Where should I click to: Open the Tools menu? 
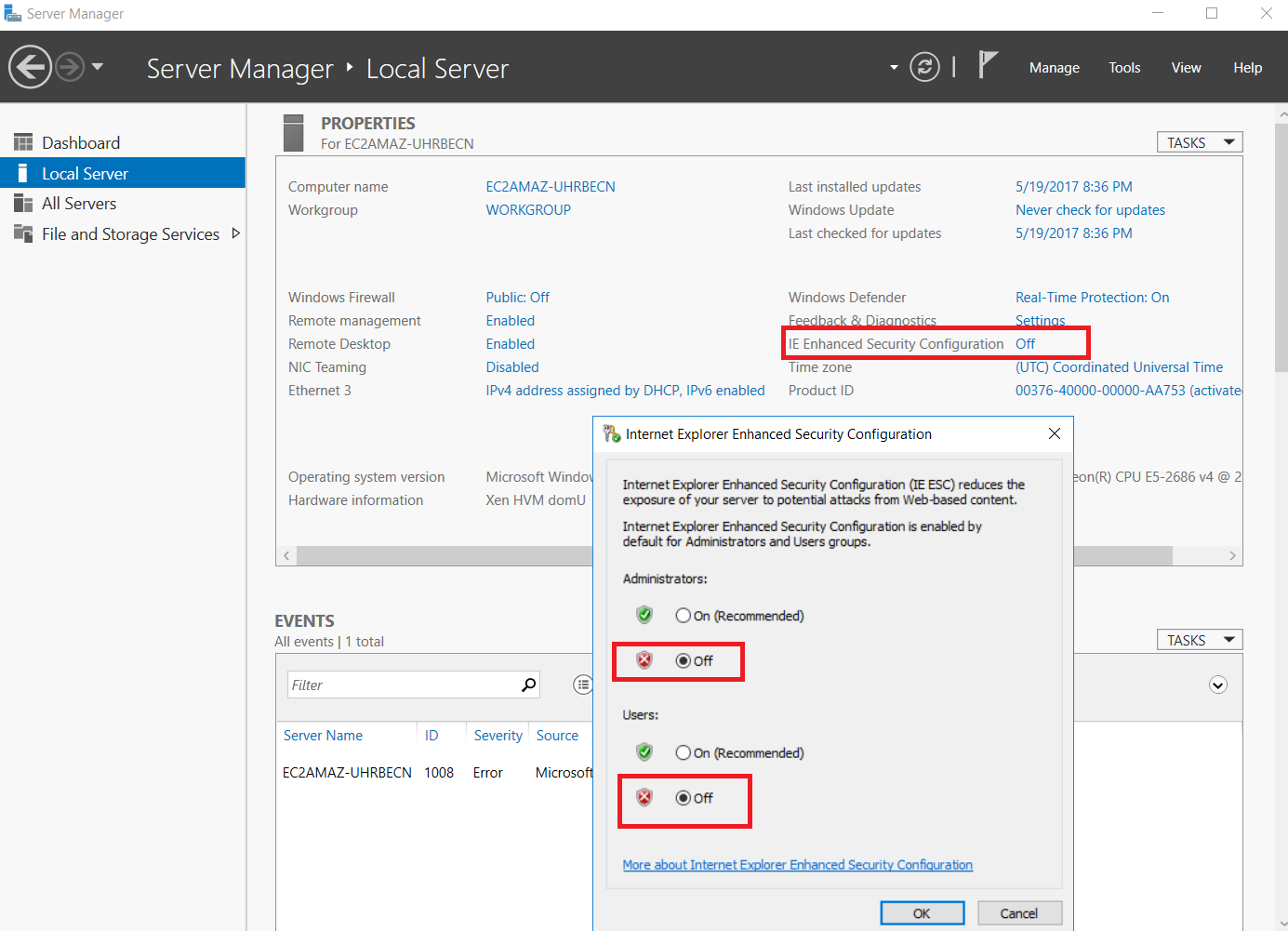click(x=1124, y=68)
